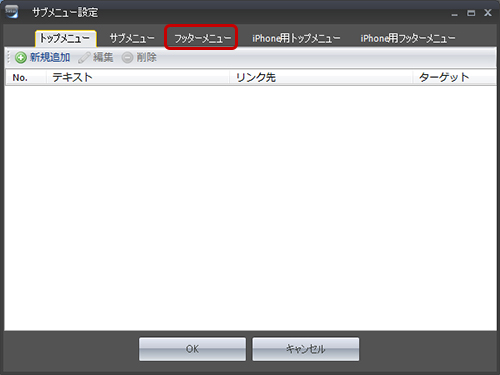Click the pencil 編集 icon

pos(84,58)
